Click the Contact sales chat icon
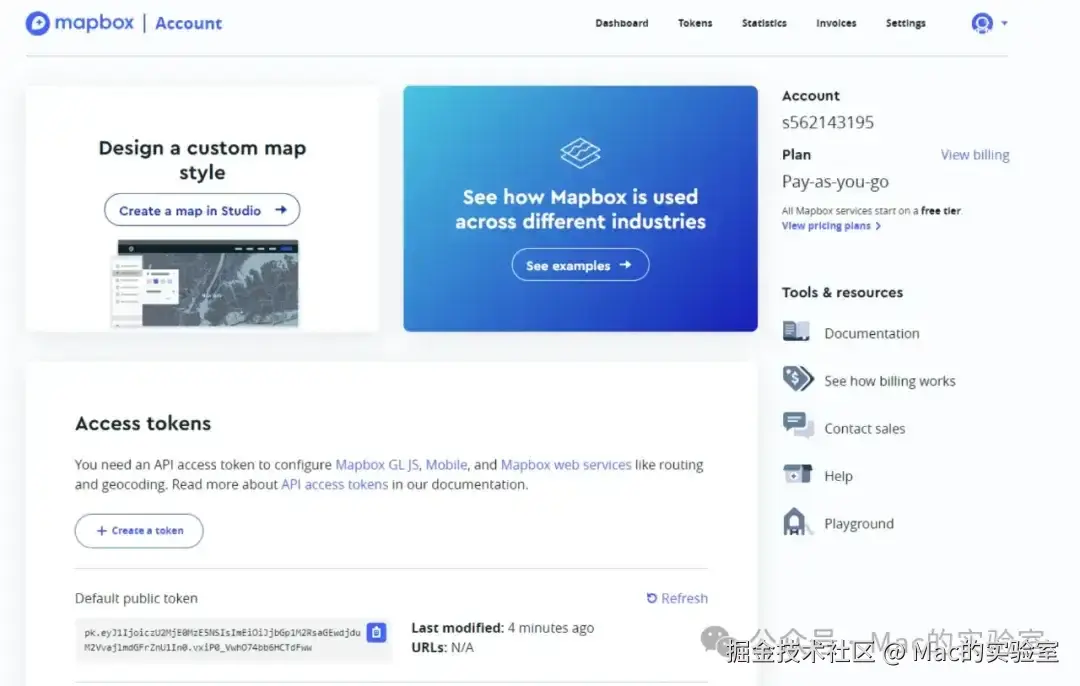The width and height of the screenshot is (1080, 686). [798, 426]
